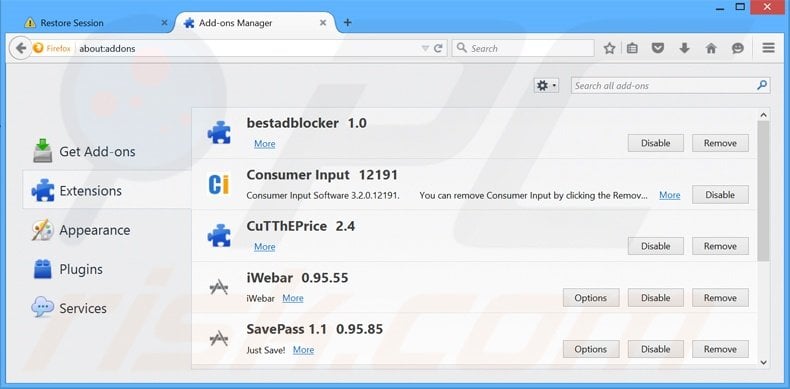
Task: Click the extensions list scrollbar thumb
Action: tap(763, 190)
